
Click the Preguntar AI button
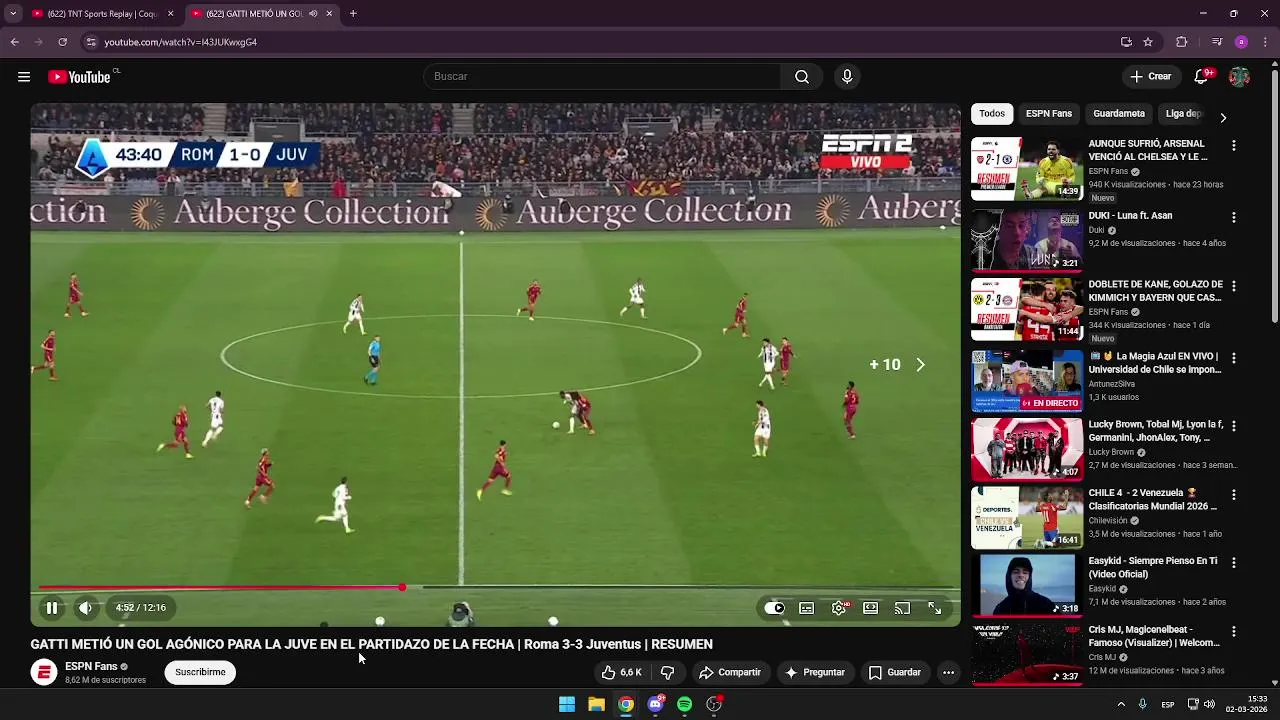click(814, 673)
